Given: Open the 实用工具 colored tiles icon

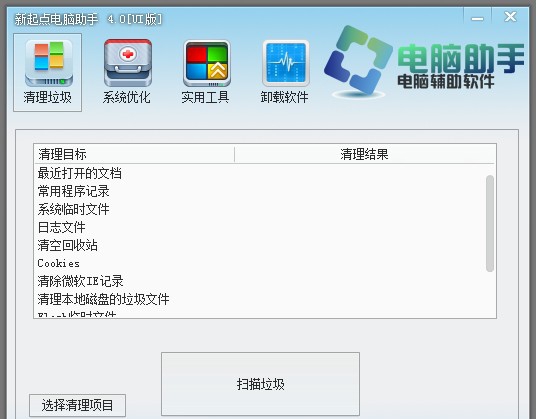Looking at the screenshot, I should 206,72.
